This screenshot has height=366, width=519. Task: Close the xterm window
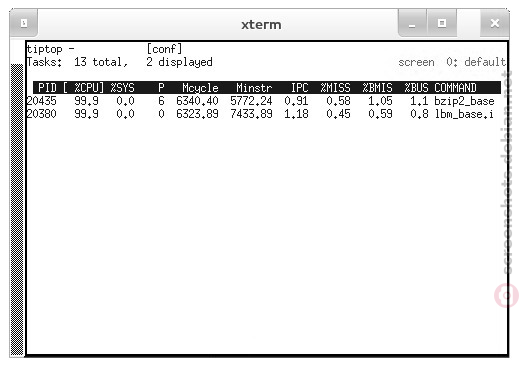coord(495,23)
